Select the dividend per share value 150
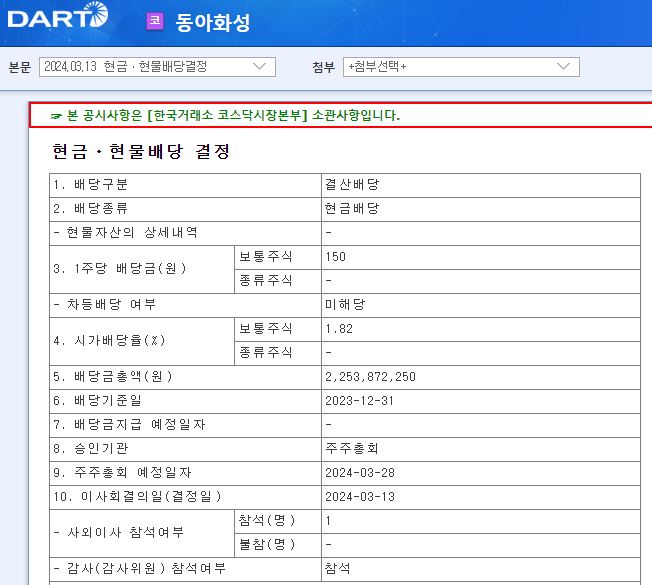This screenshot has height=585, width=652. click(336, 257)
